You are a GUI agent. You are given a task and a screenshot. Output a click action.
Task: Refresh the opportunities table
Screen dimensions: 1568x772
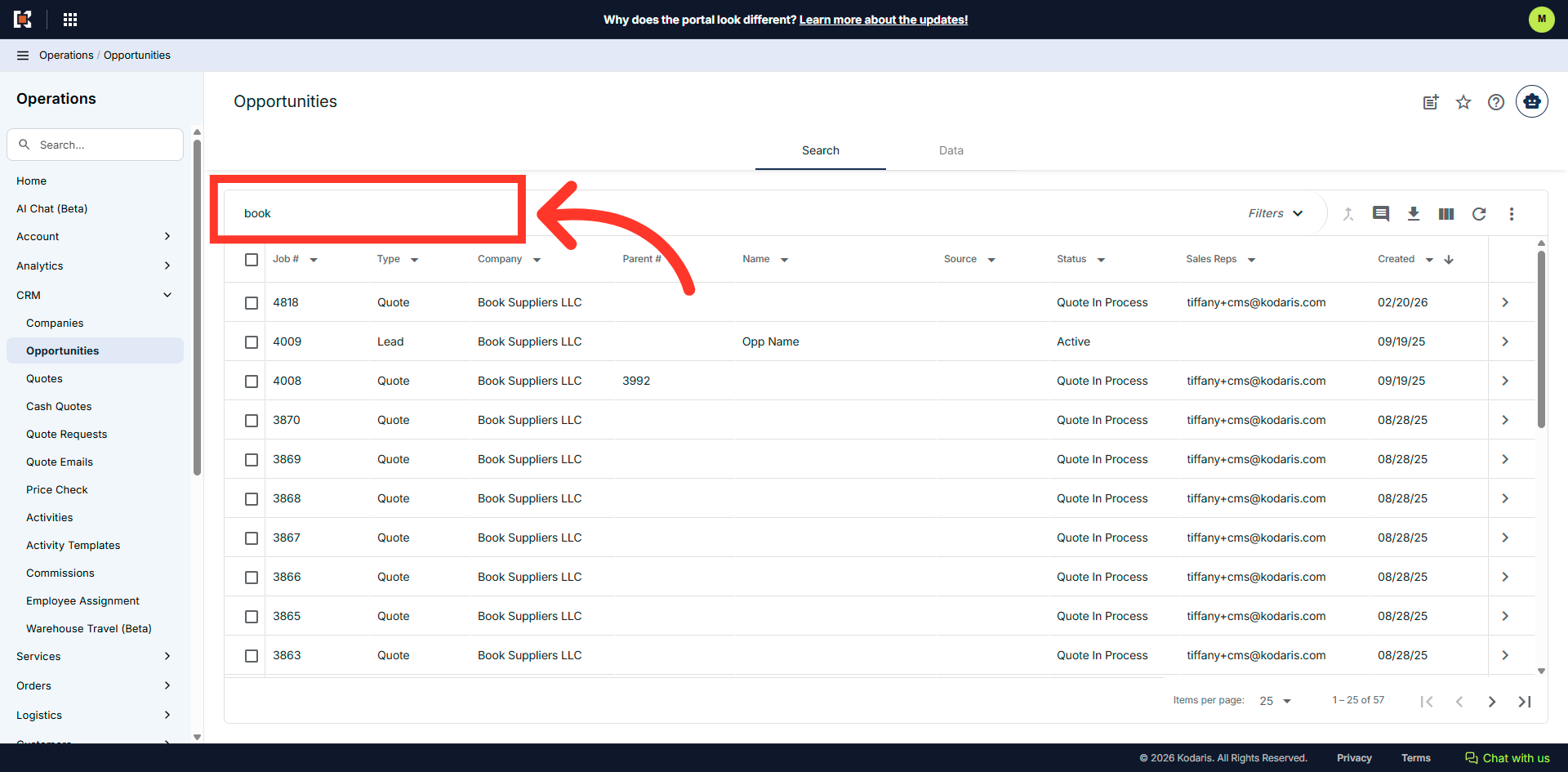point(1479,214)
